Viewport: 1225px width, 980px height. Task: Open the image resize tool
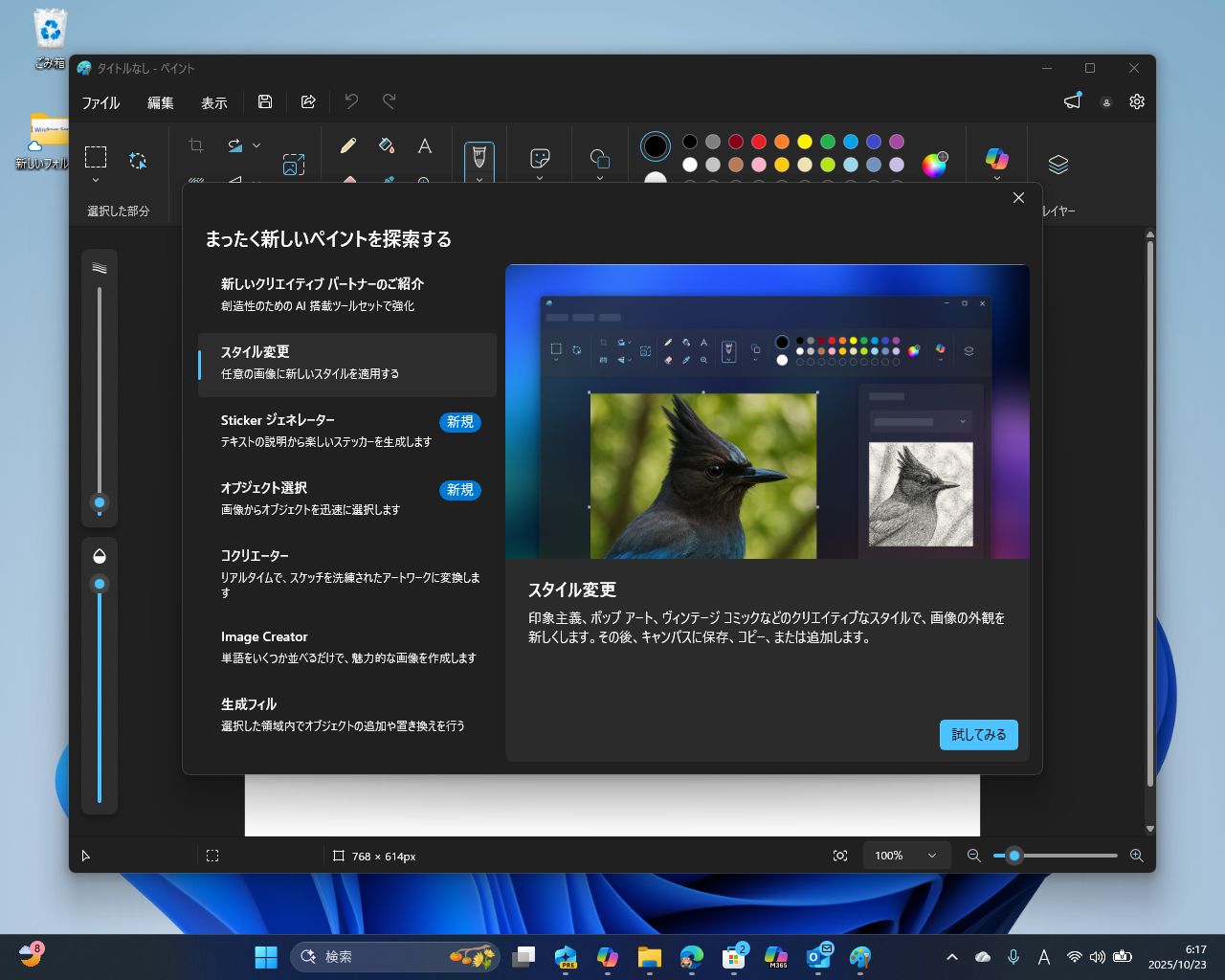click(x=294, y=165)
